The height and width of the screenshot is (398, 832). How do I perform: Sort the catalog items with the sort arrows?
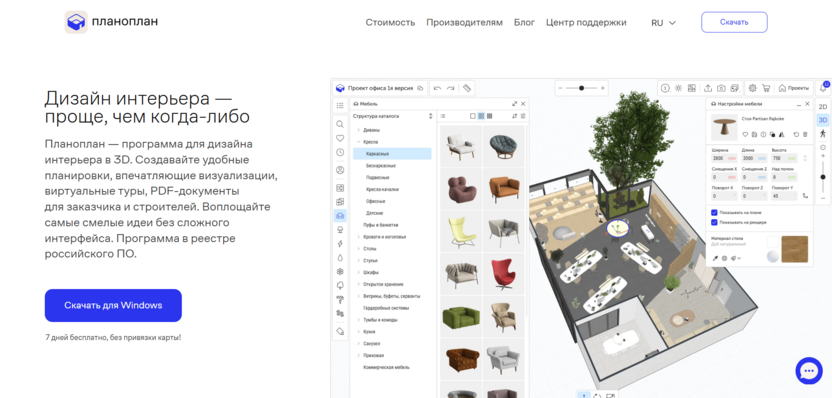click(x=514, y=116)
